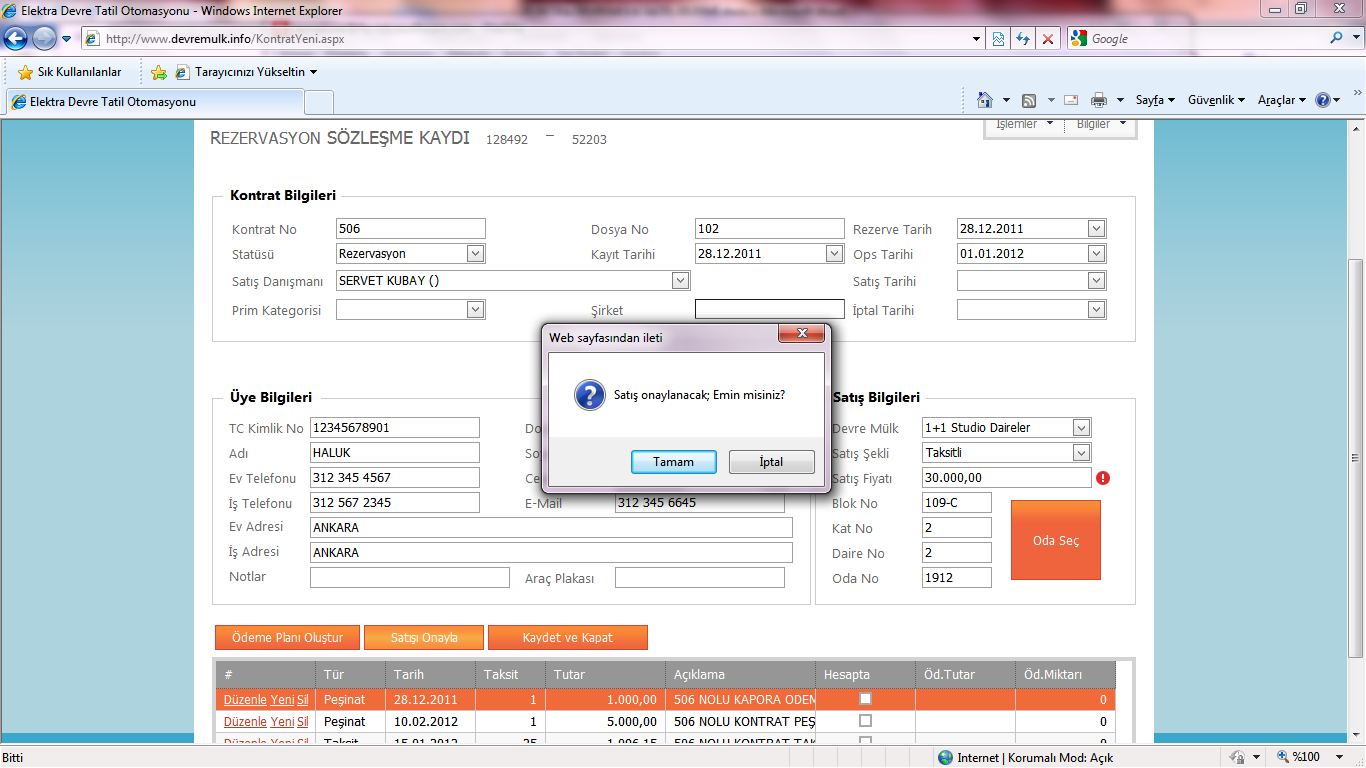Close the Web sayfasından ileti dialog
The height and width of the screenshot is (768, 1366).
[801, 333]
